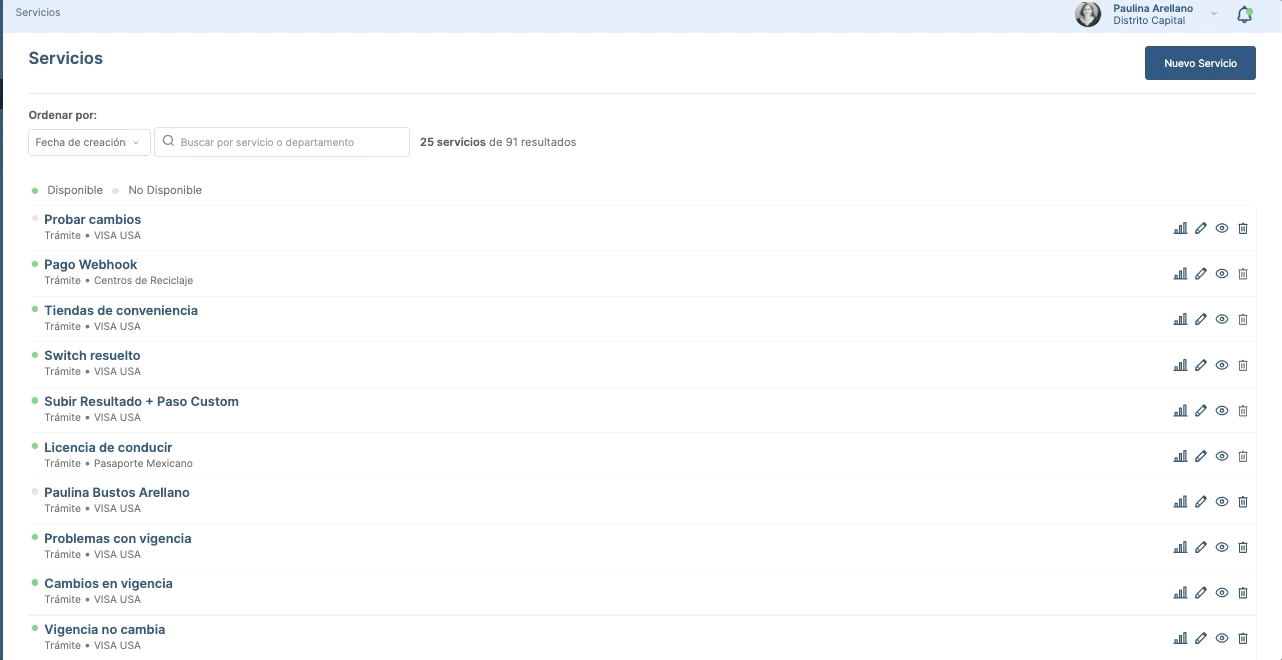
Task: Open the Fecha de creación sort dropdown
Action: coord(89,142)
